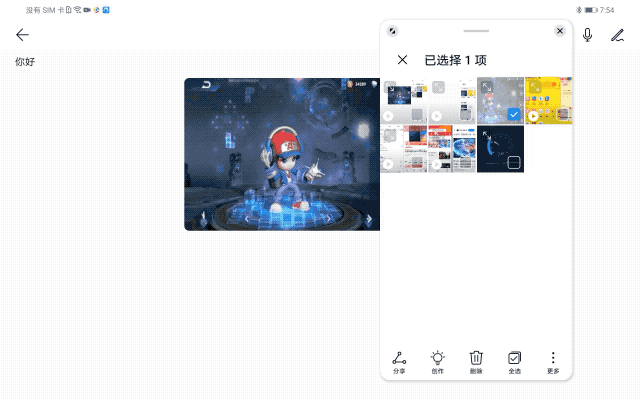Play the yellow home-screen video thumbnail
Viewport: 640px width, 400px height.
pos(533,116)
